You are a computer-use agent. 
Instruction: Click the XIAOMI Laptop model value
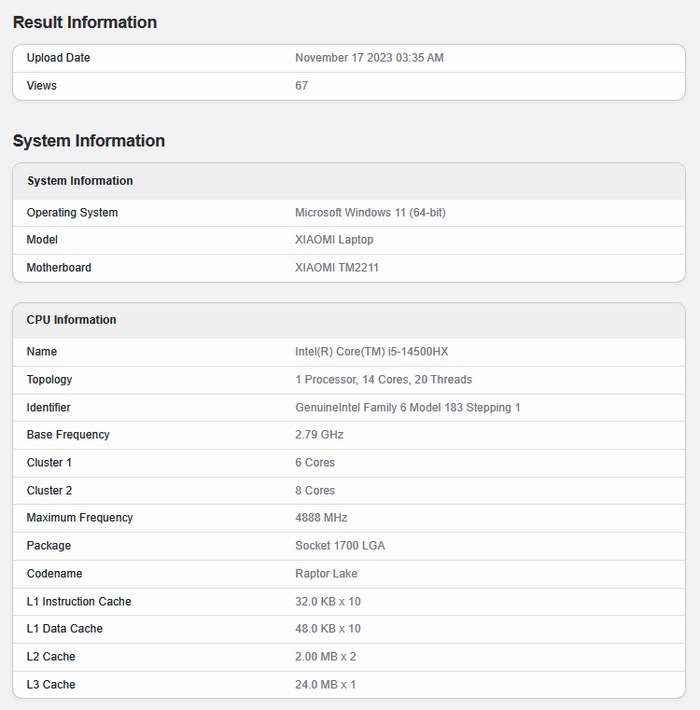click(334, 240)
